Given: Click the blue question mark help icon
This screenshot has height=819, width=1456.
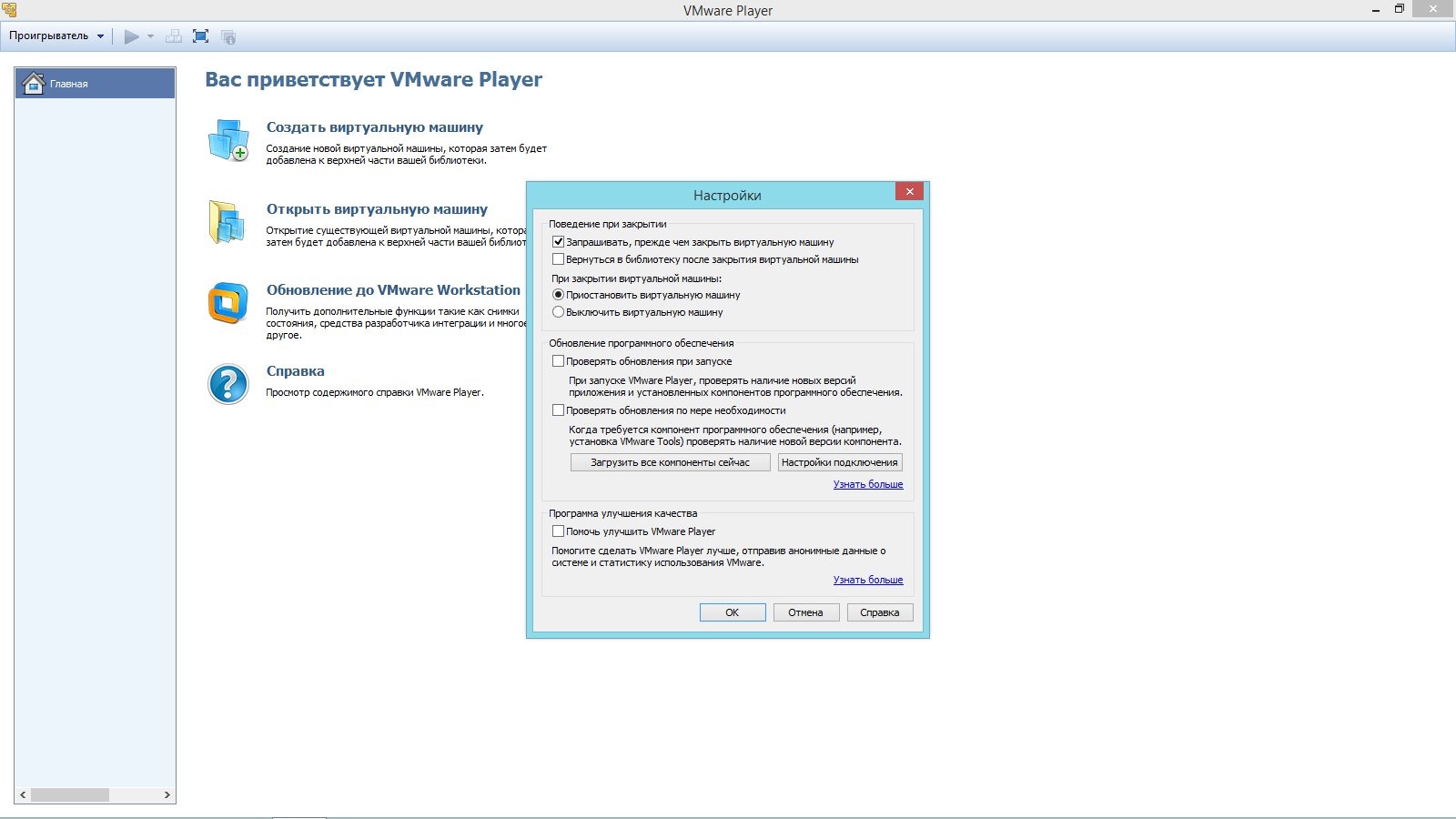Looking at the screenshot, I should click(227, 384).
